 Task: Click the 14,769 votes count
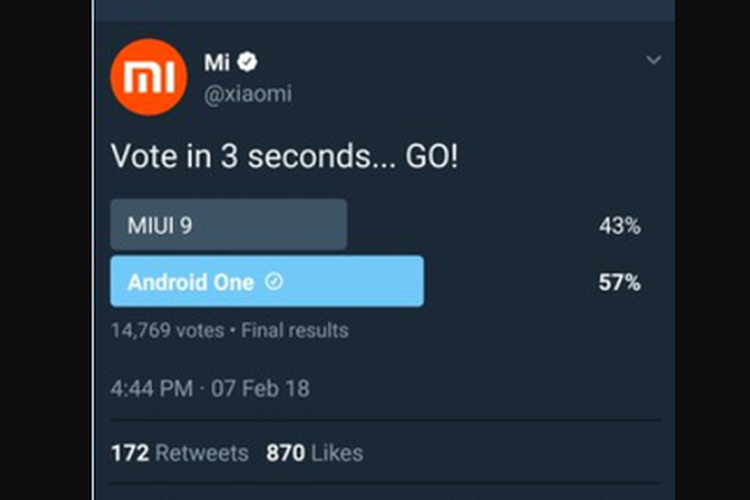pyautogui.click(x=167, y=330)
